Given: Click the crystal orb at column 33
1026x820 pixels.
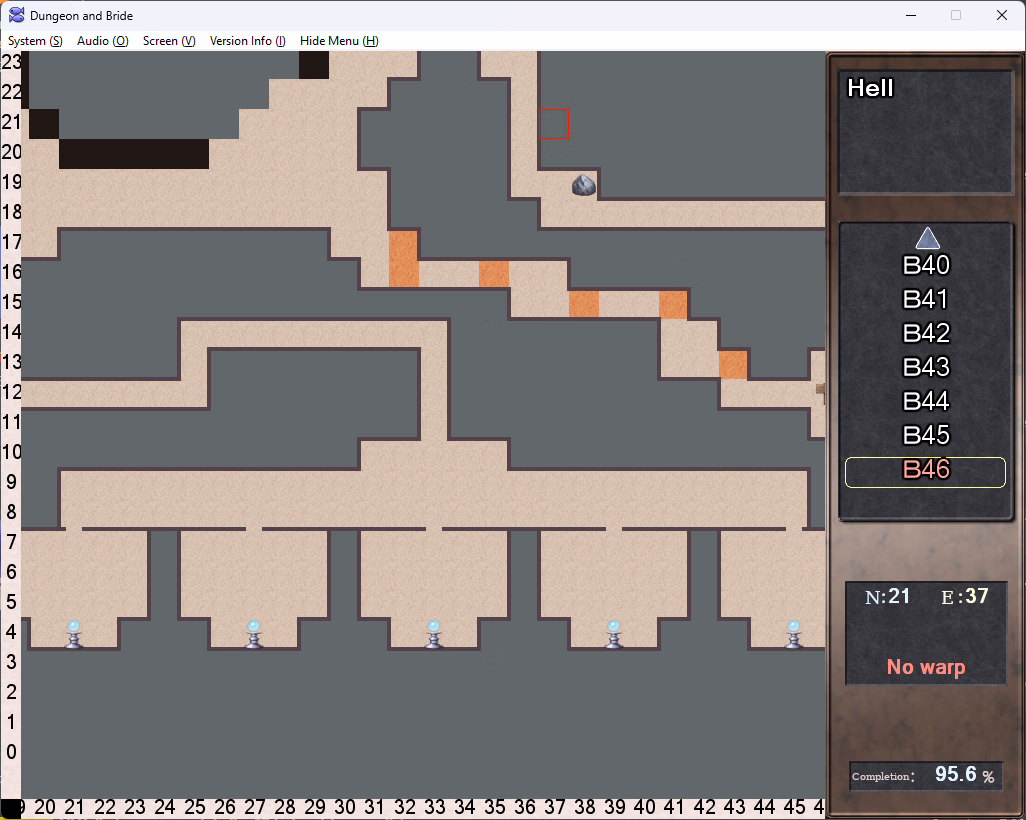Looking at the screenshot, I should [x=434, y=634].
